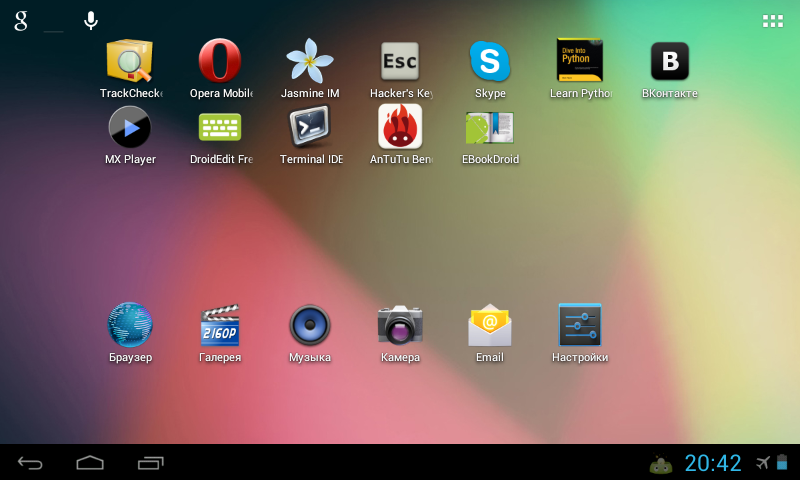Open the TrackChecker app
Image resolution: width=800 pixels, height=480 pixels.
pyautogui.click(x=130, y=62)
